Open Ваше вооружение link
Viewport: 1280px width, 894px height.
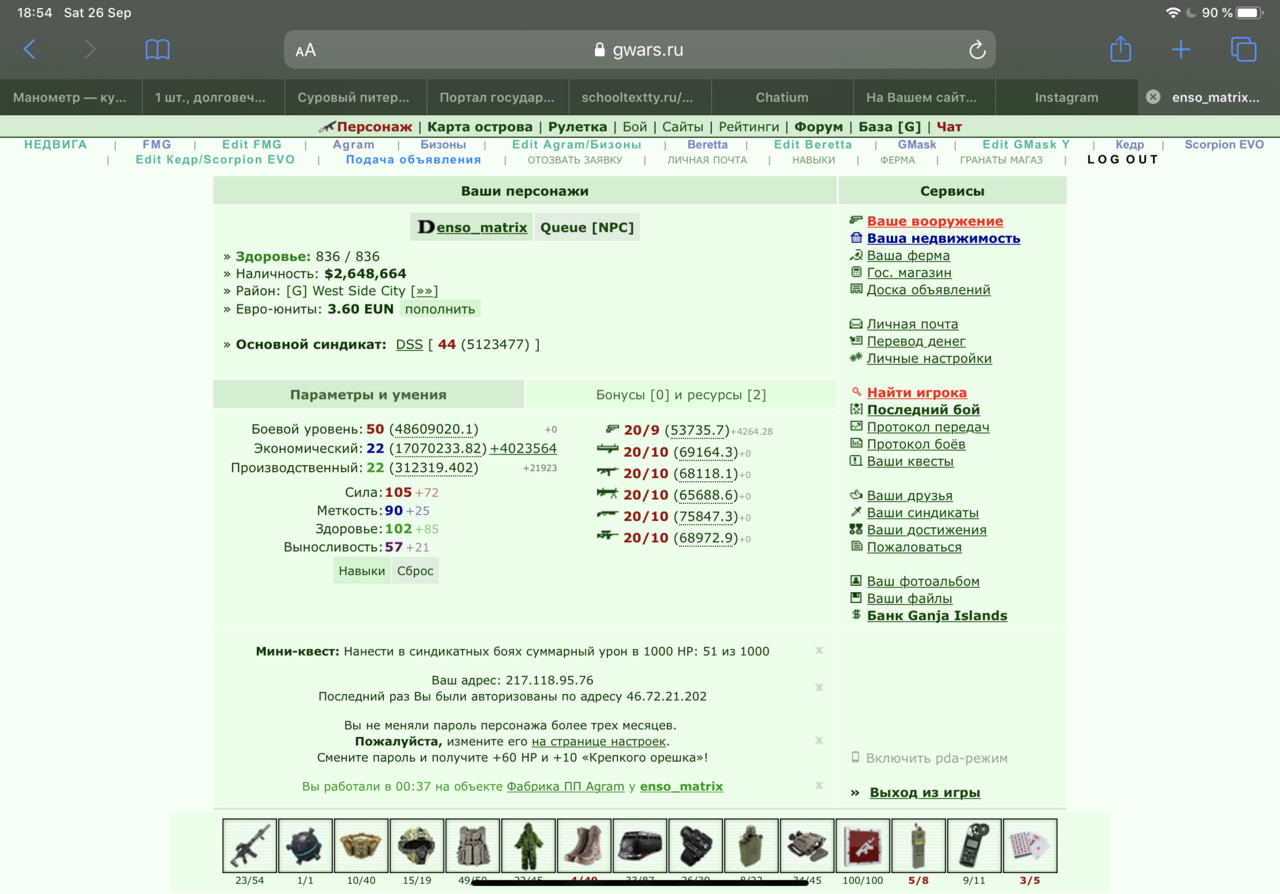tap(935, 221)
